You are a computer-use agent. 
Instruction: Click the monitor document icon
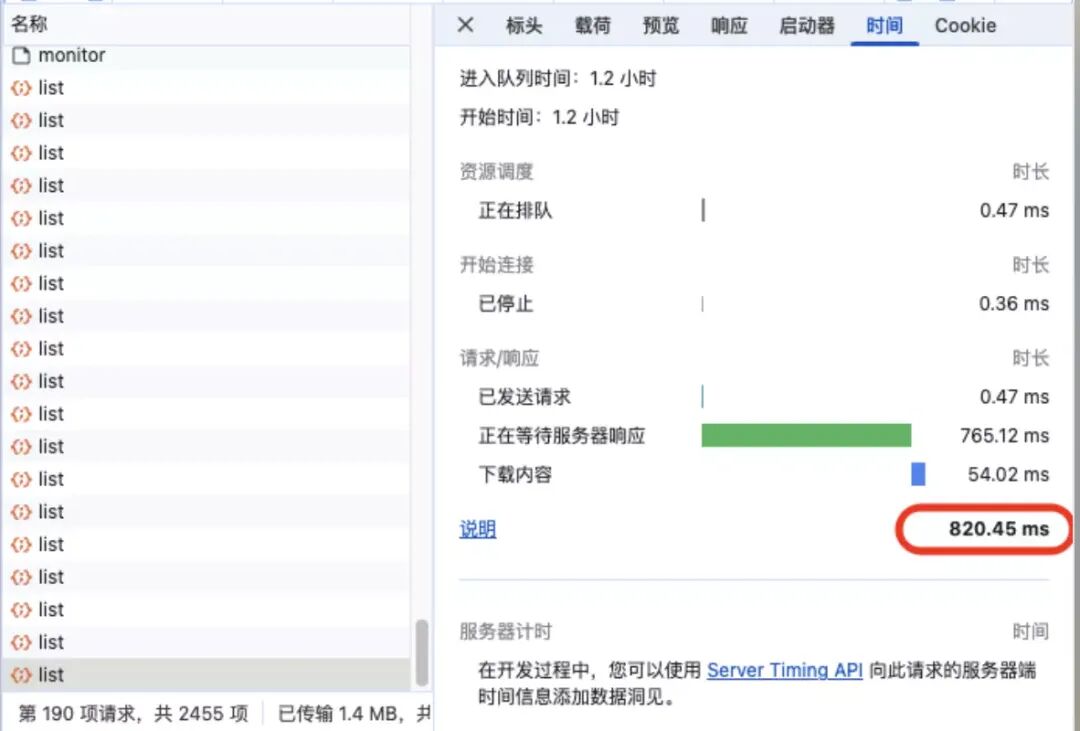(21, 55)
